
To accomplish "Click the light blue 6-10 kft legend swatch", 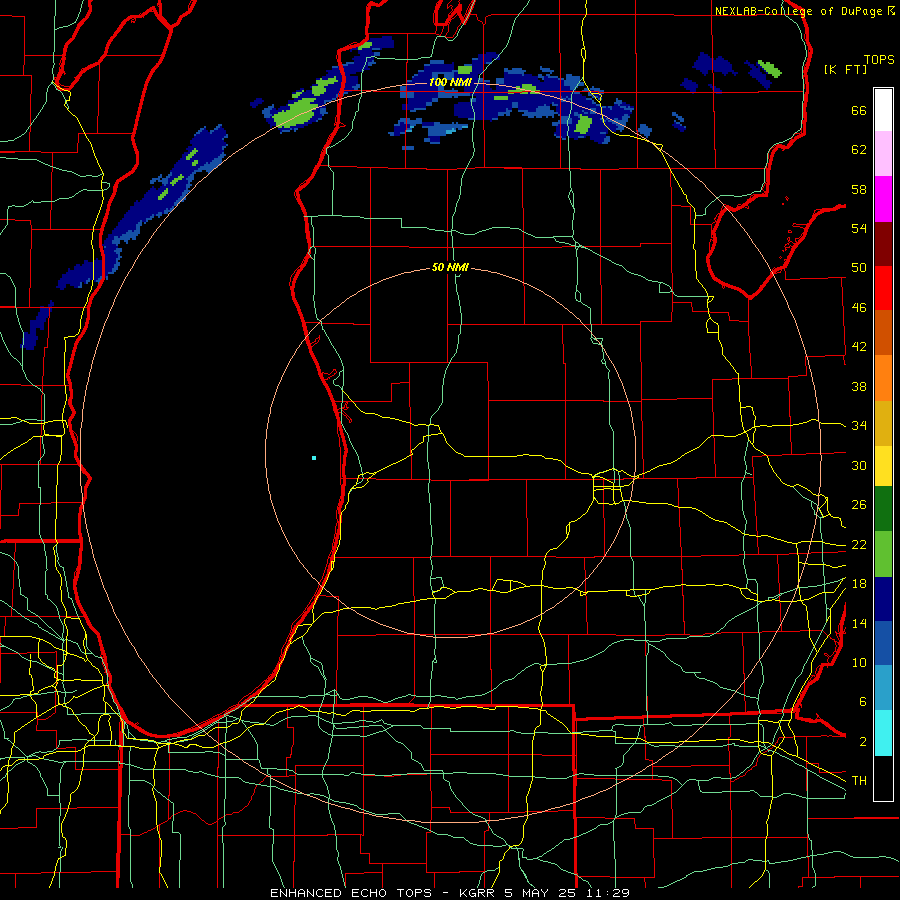I will pos(883,688).
